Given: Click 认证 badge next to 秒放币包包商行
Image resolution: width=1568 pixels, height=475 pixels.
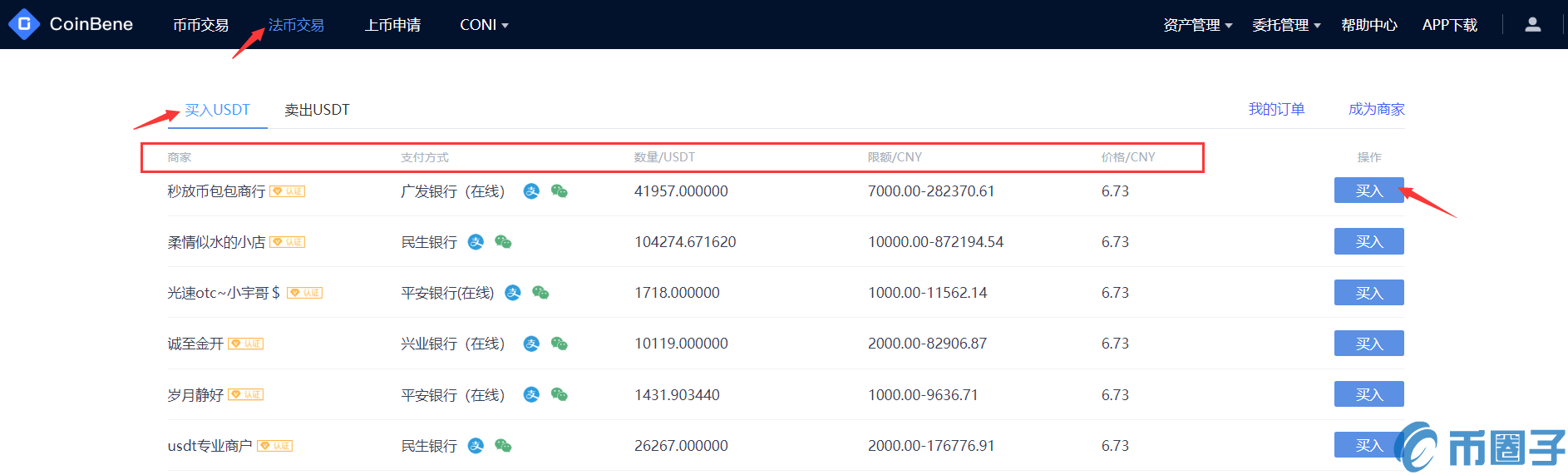Looking at the screenshot, I should [288, 191].
